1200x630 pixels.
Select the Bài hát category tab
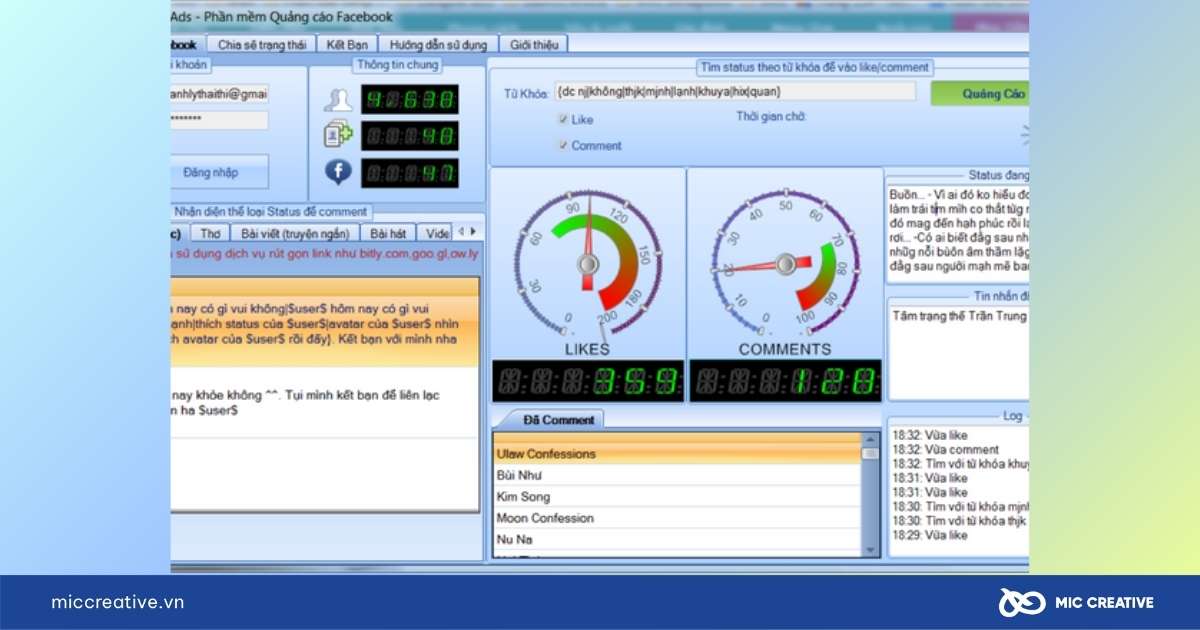389,232
